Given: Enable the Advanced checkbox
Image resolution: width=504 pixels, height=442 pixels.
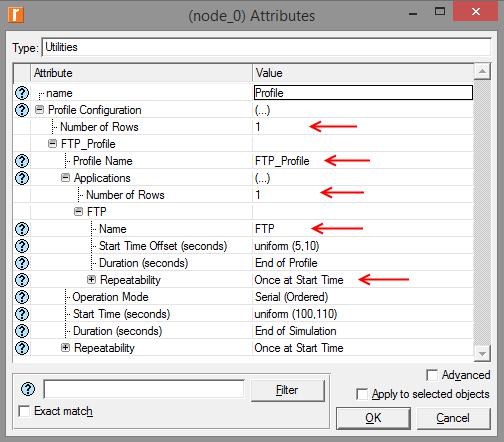Looking at the screenshot, I should 432,375.
